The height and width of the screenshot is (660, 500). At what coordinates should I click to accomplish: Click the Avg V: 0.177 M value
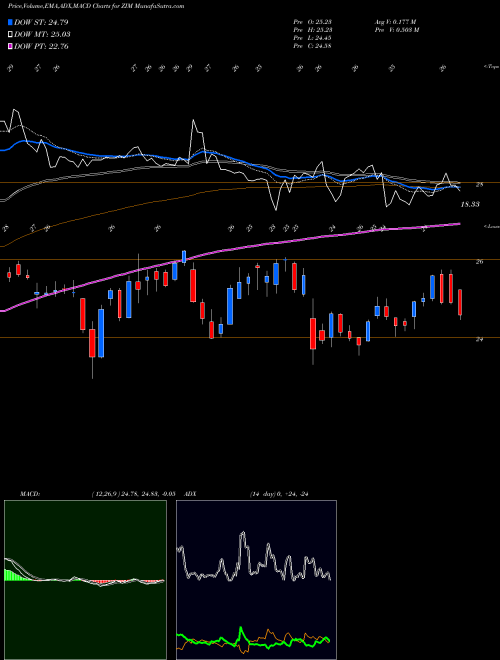tap(395, 22)
